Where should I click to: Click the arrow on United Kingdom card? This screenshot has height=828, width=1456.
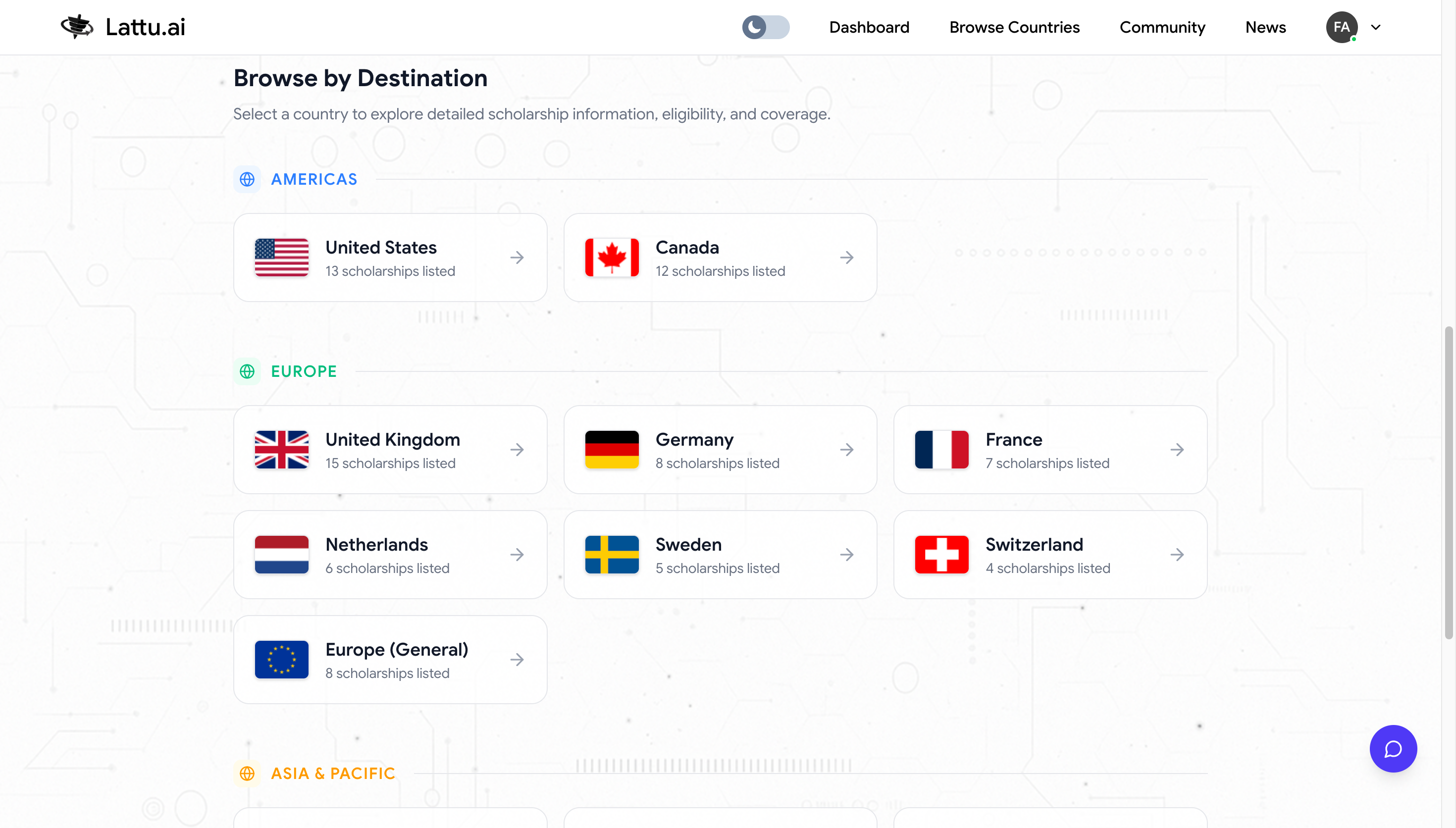[x=517, y=450]
